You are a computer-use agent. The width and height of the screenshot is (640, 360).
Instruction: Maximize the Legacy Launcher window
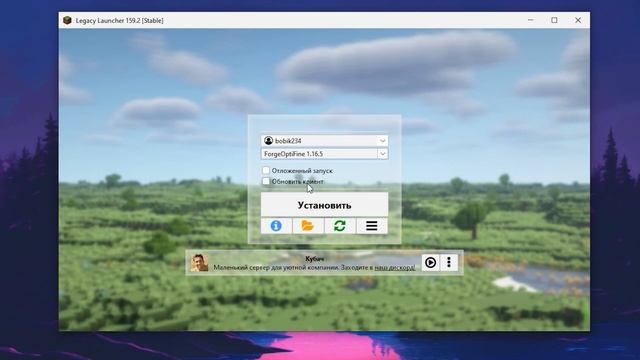tap(554, 20)
